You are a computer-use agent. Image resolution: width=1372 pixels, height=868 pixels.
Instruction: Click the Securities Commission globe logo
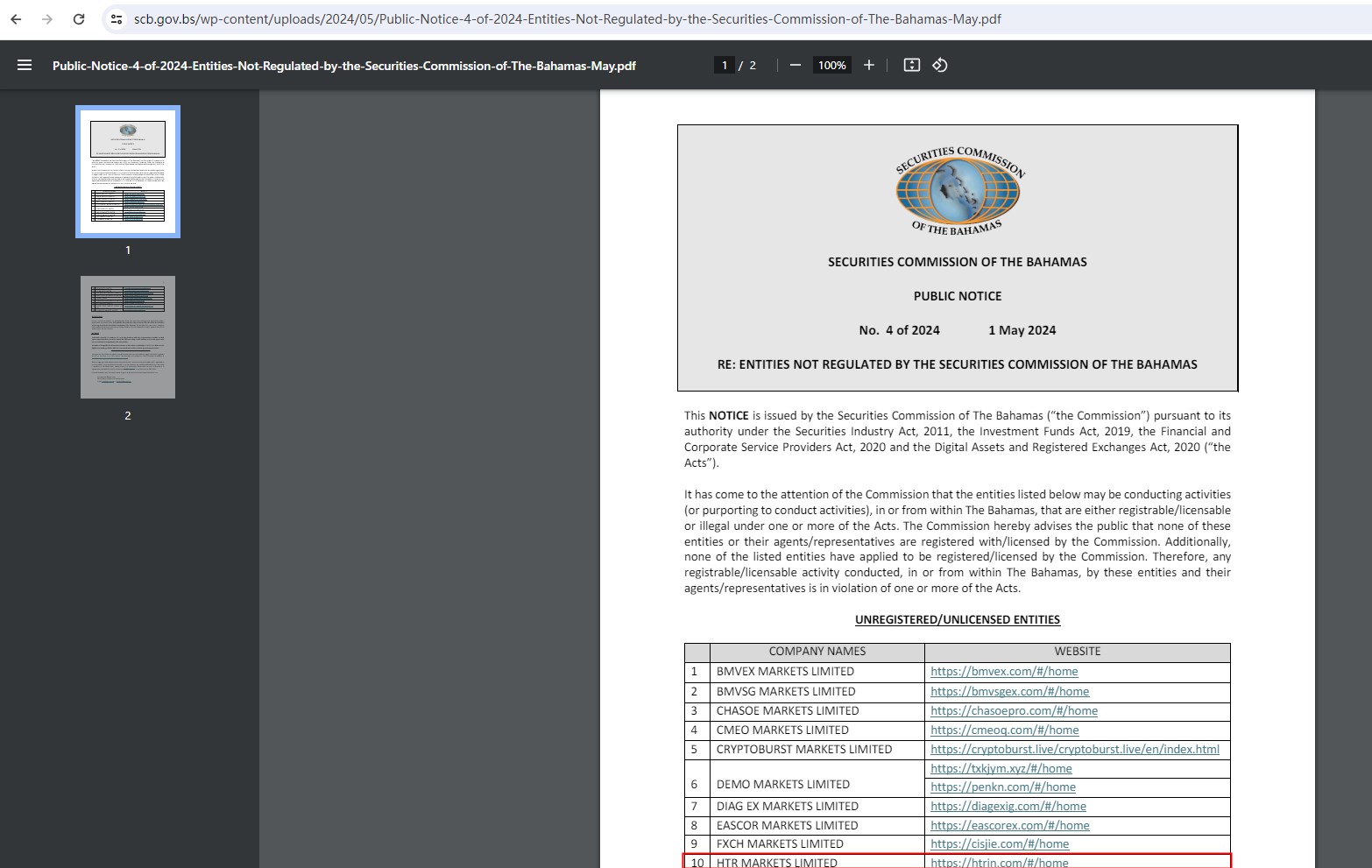coord(958,191)
